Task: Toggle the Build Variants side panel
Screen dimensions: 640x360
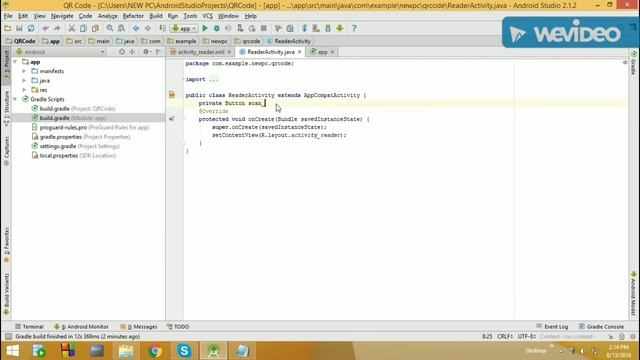Action: pyautogui.click(x=6, y=294)
